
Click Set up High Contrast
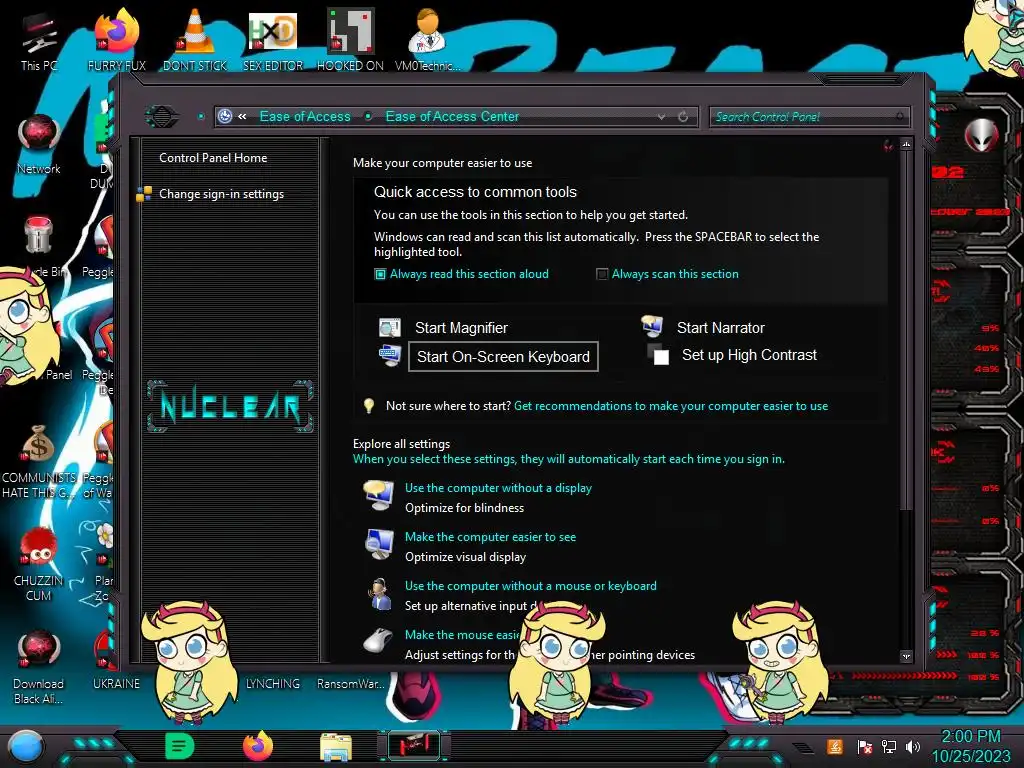point(749,355)
